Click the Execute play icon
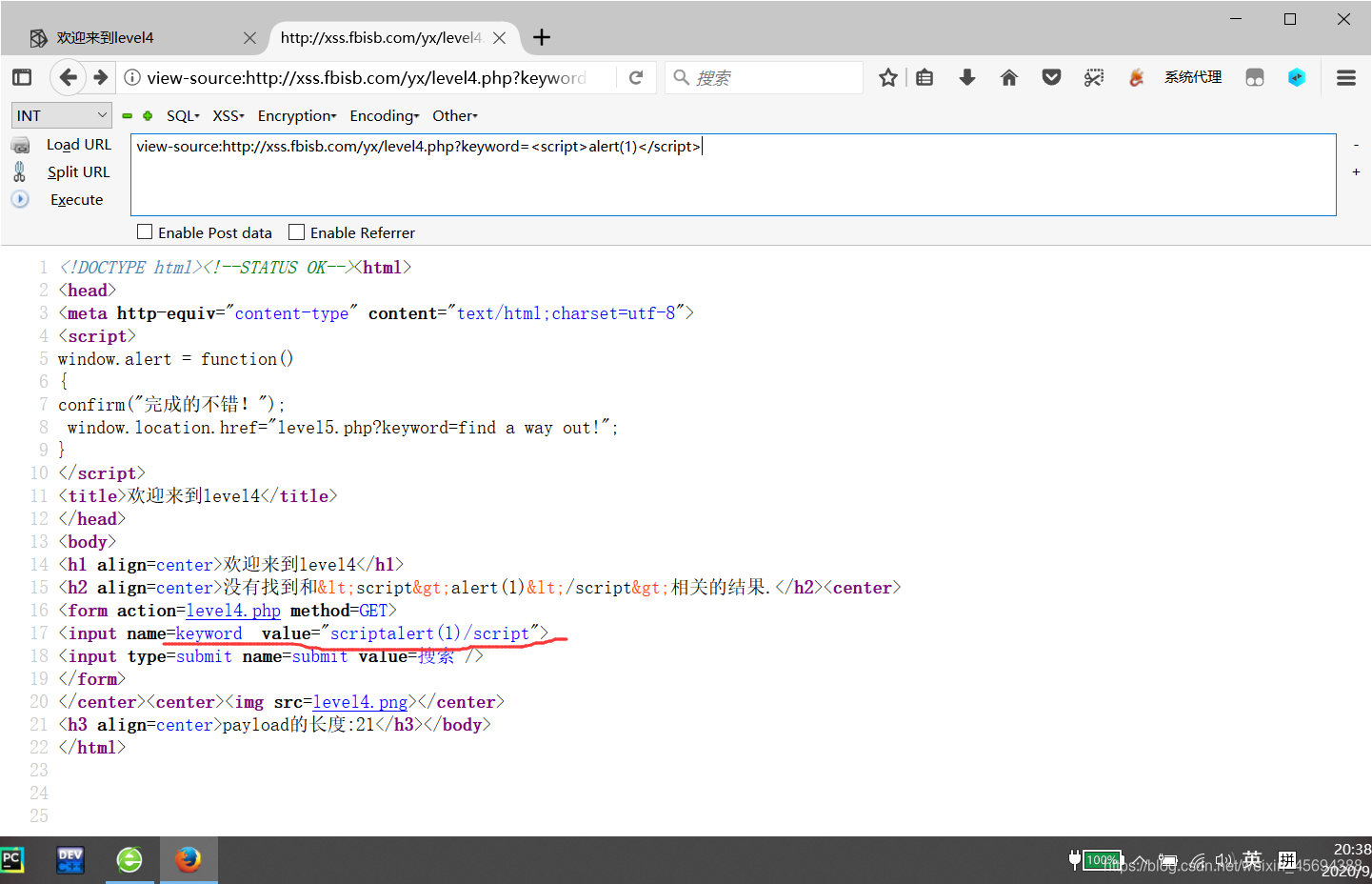The height and width of the screenshot is (884, 1372). point(20,199)
